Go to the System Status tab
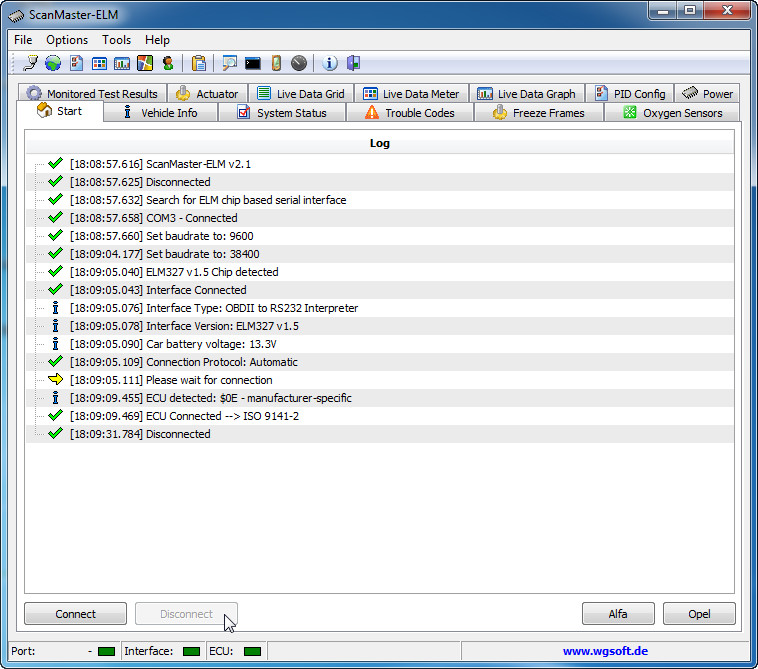Screen dimensions: 758x669 point(282,113)
